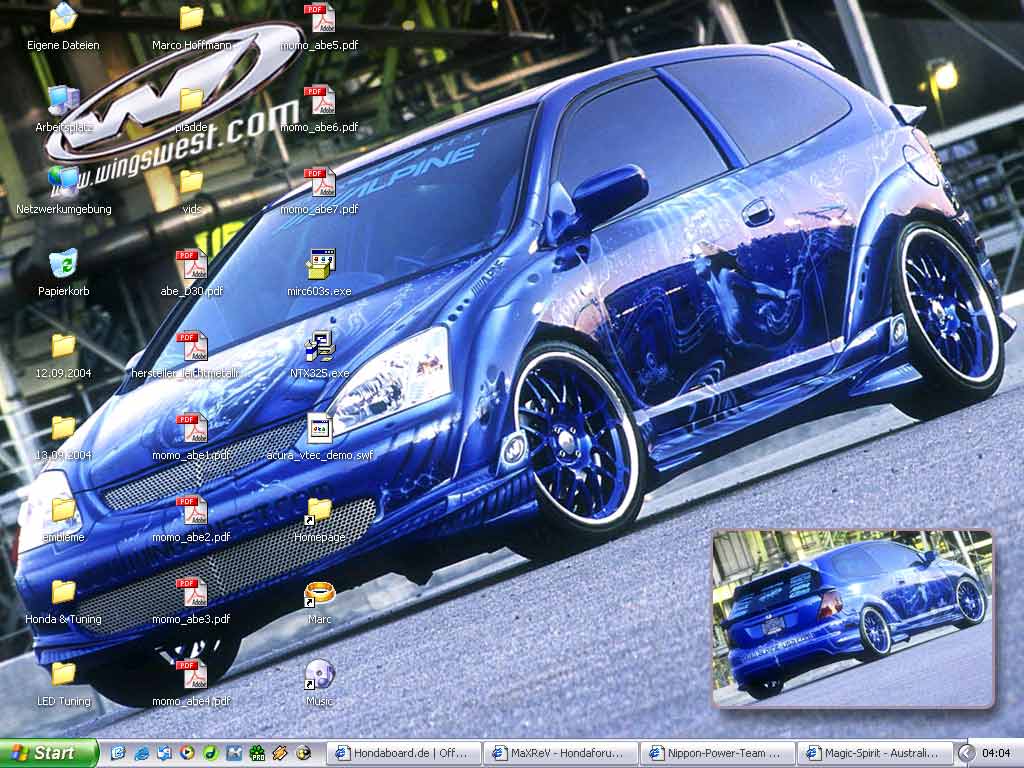Launch Internet Explorer from the quick launch bar

[141, 753]
